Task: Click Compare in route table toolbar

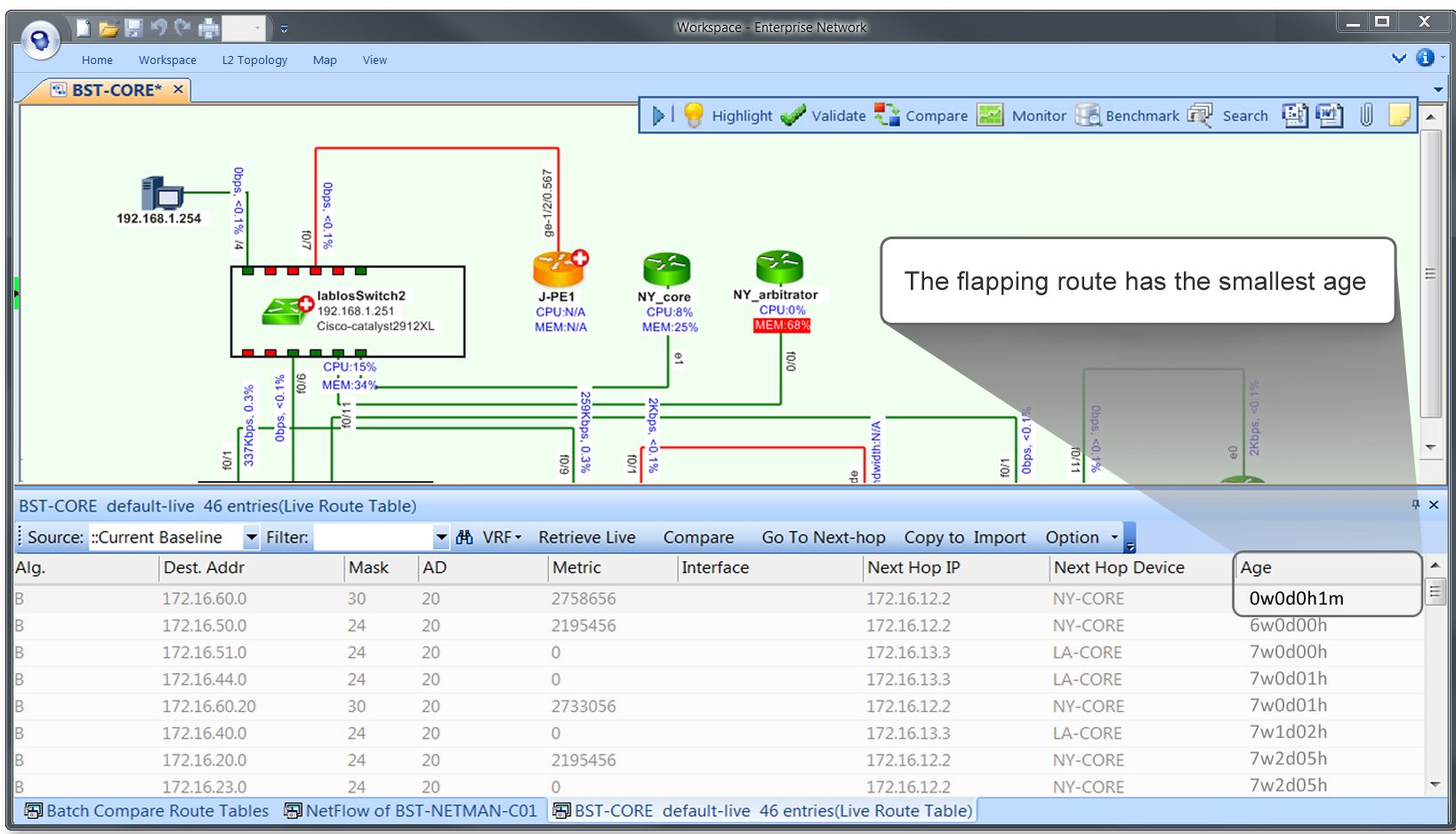Action: [698, 537]
